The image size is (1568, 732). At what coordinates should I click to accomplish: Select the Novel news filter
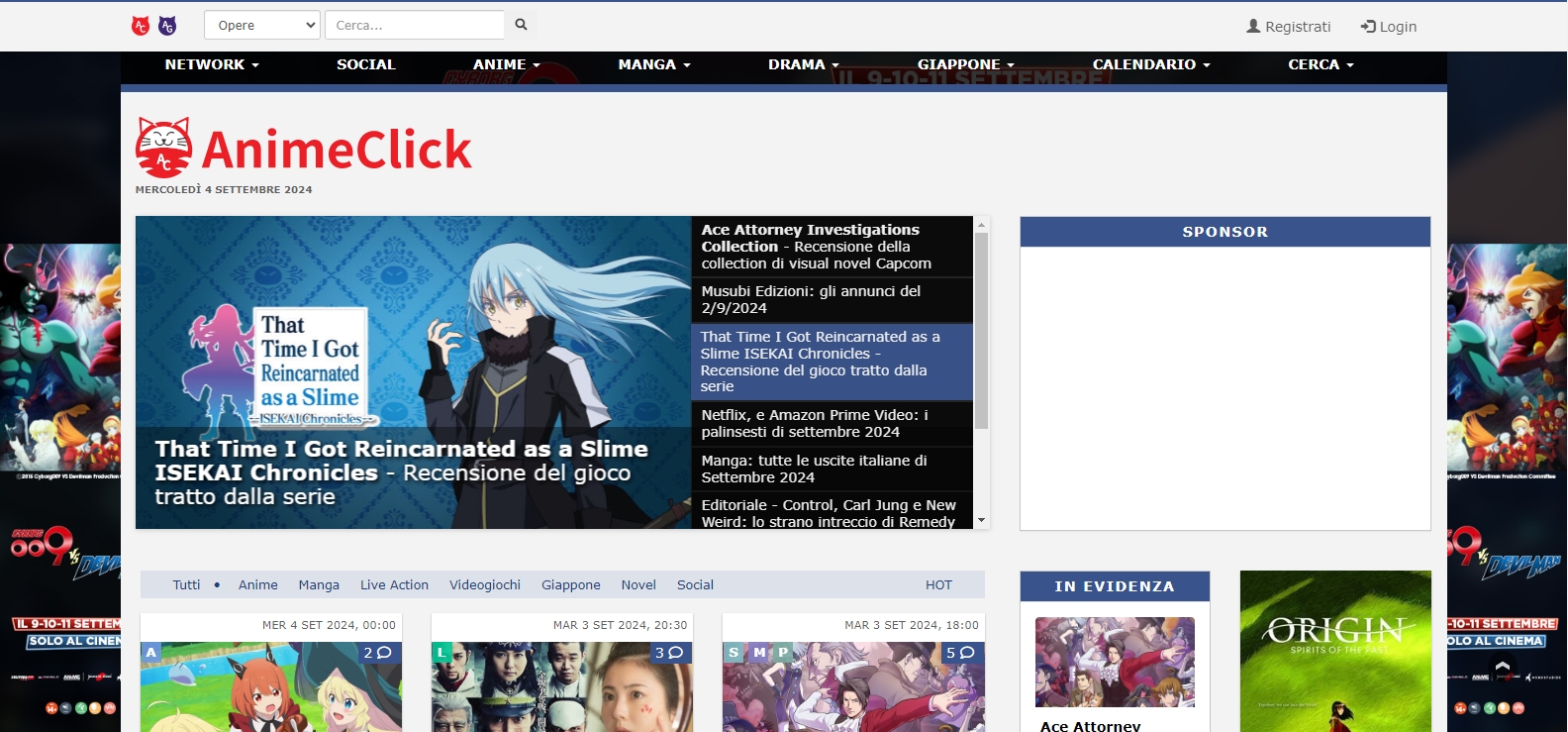click(x=638, y=585)
